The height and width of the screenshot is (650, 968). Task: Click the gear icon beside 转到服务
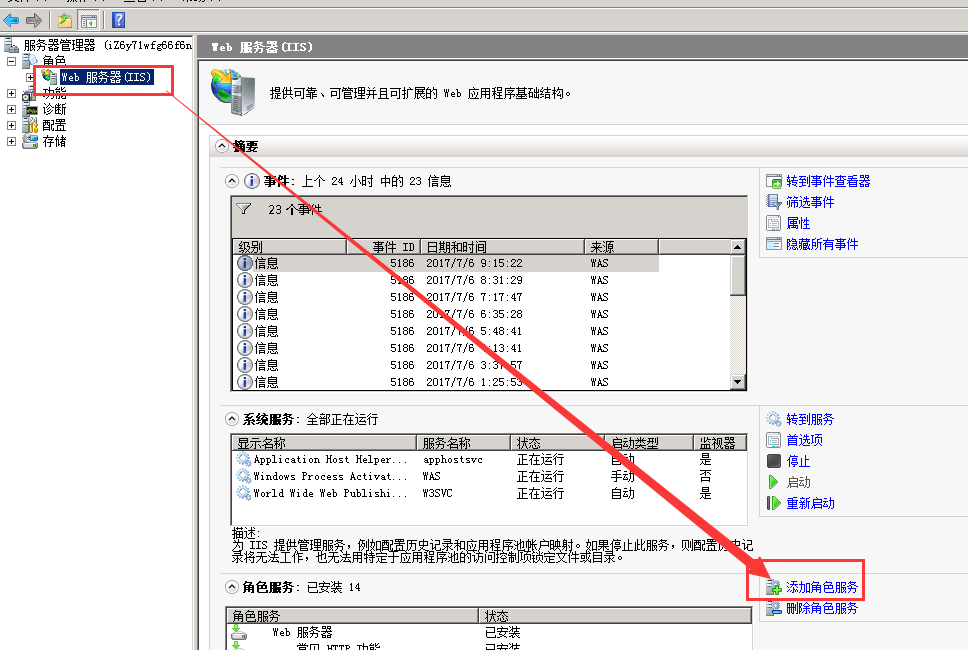click(774, 419)
